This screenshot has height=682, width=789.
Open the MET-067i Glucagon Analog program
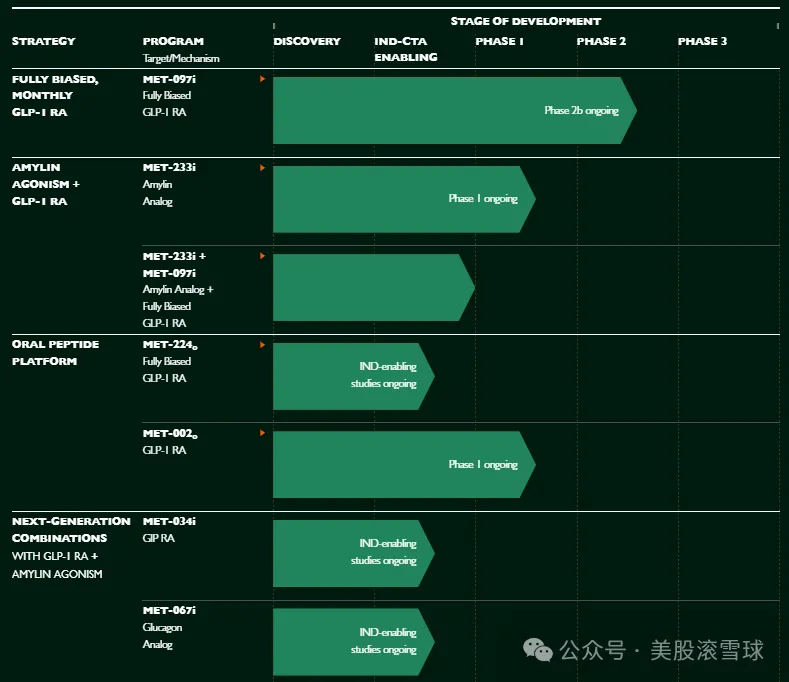(169, 627)
